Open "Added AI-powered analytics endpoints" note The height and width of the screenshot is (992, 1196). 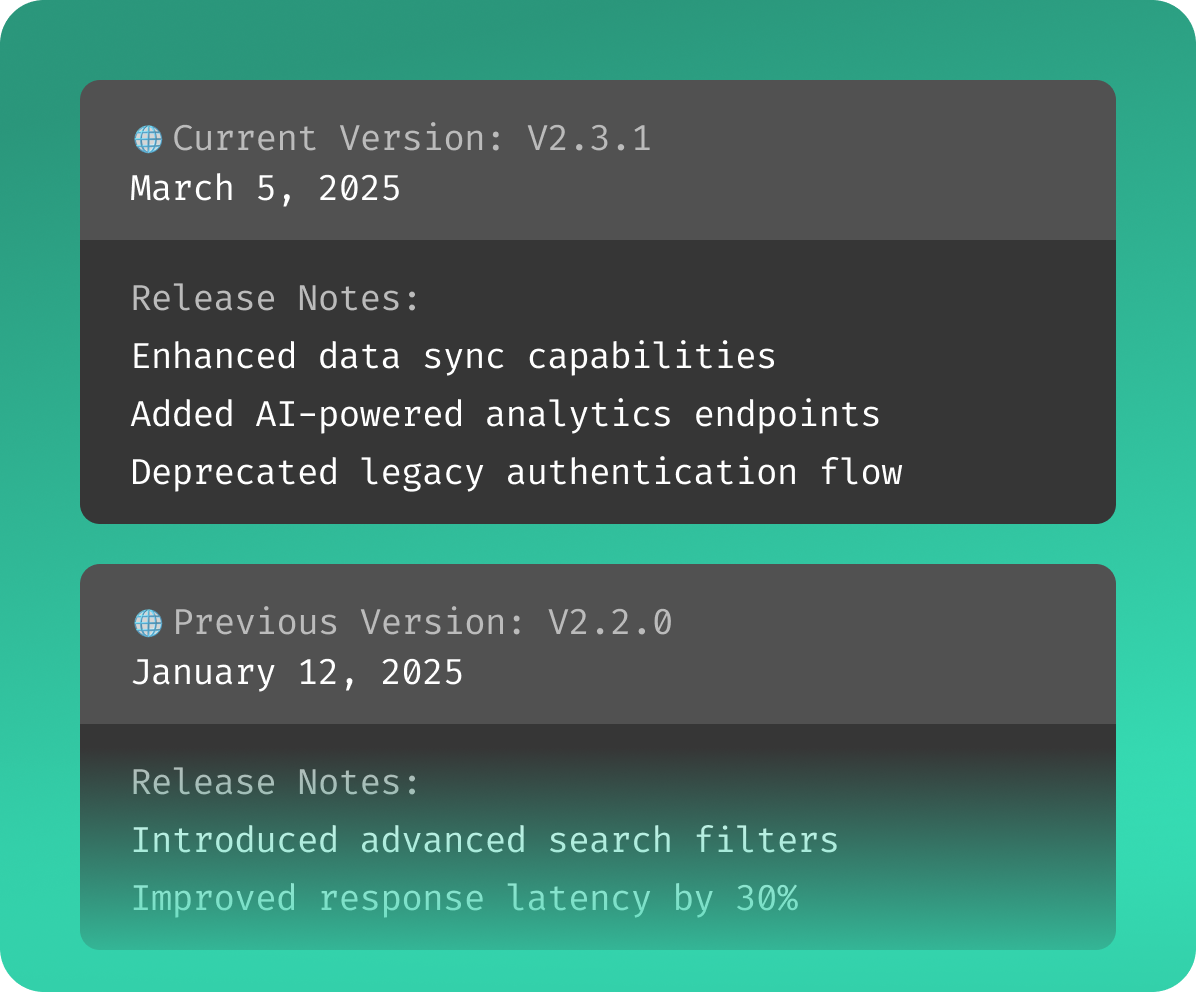point(505,414)
